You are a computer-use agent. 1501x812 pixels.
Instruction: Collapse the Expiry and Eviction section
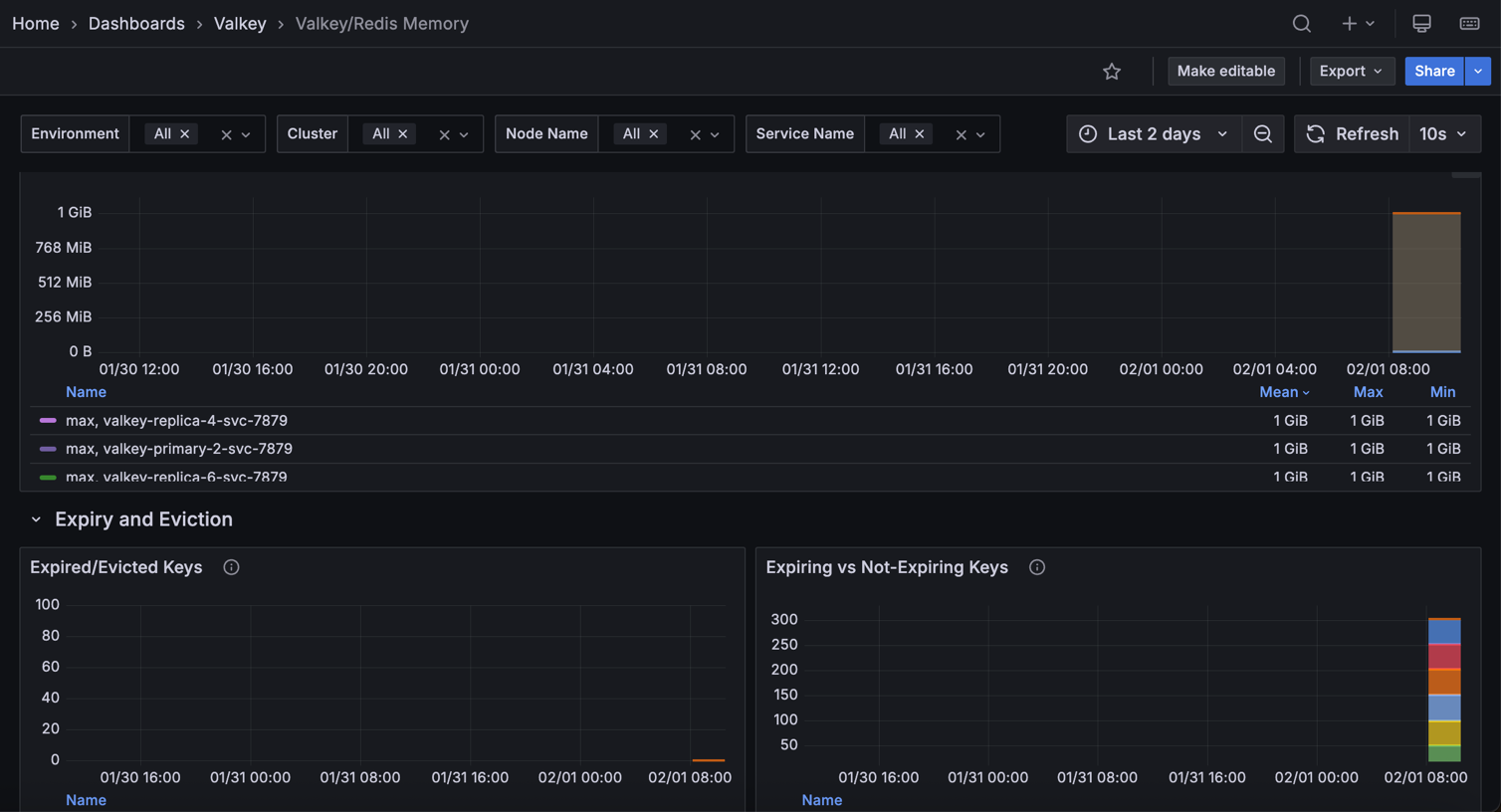pos(36,518)
